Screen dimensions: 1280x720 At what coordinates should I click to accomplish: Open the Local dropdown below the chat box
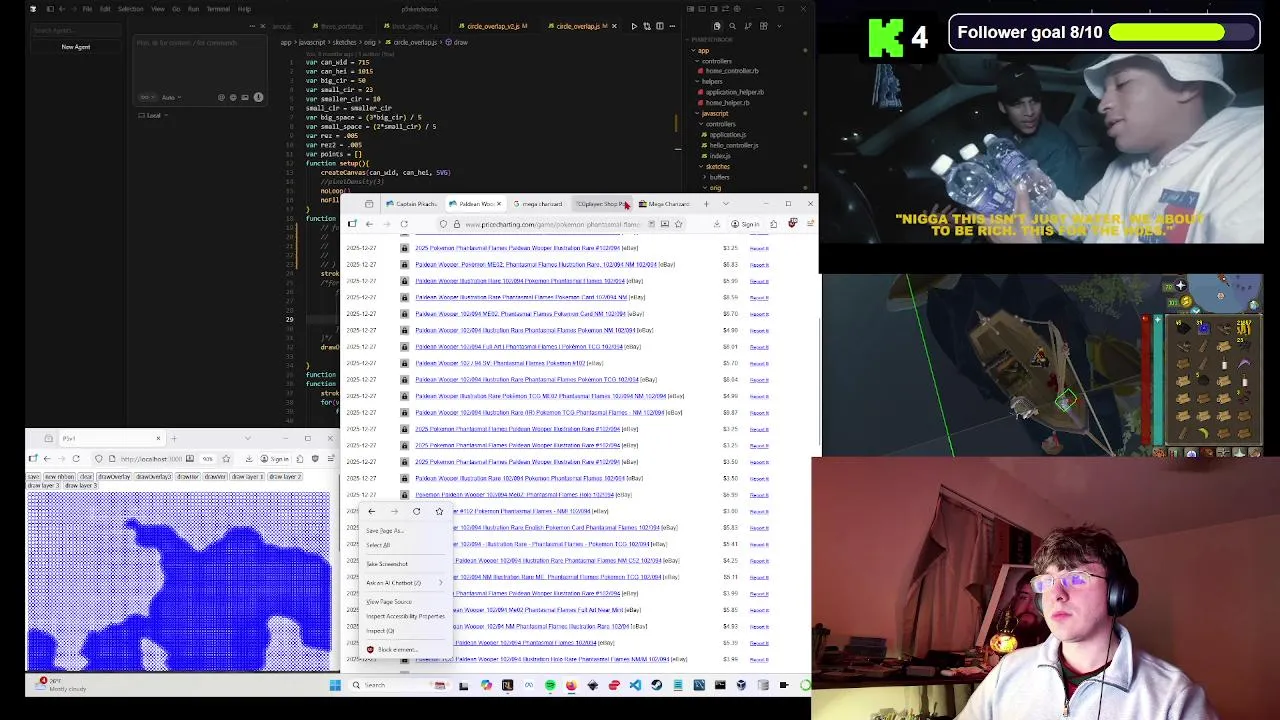click(154, 115)
